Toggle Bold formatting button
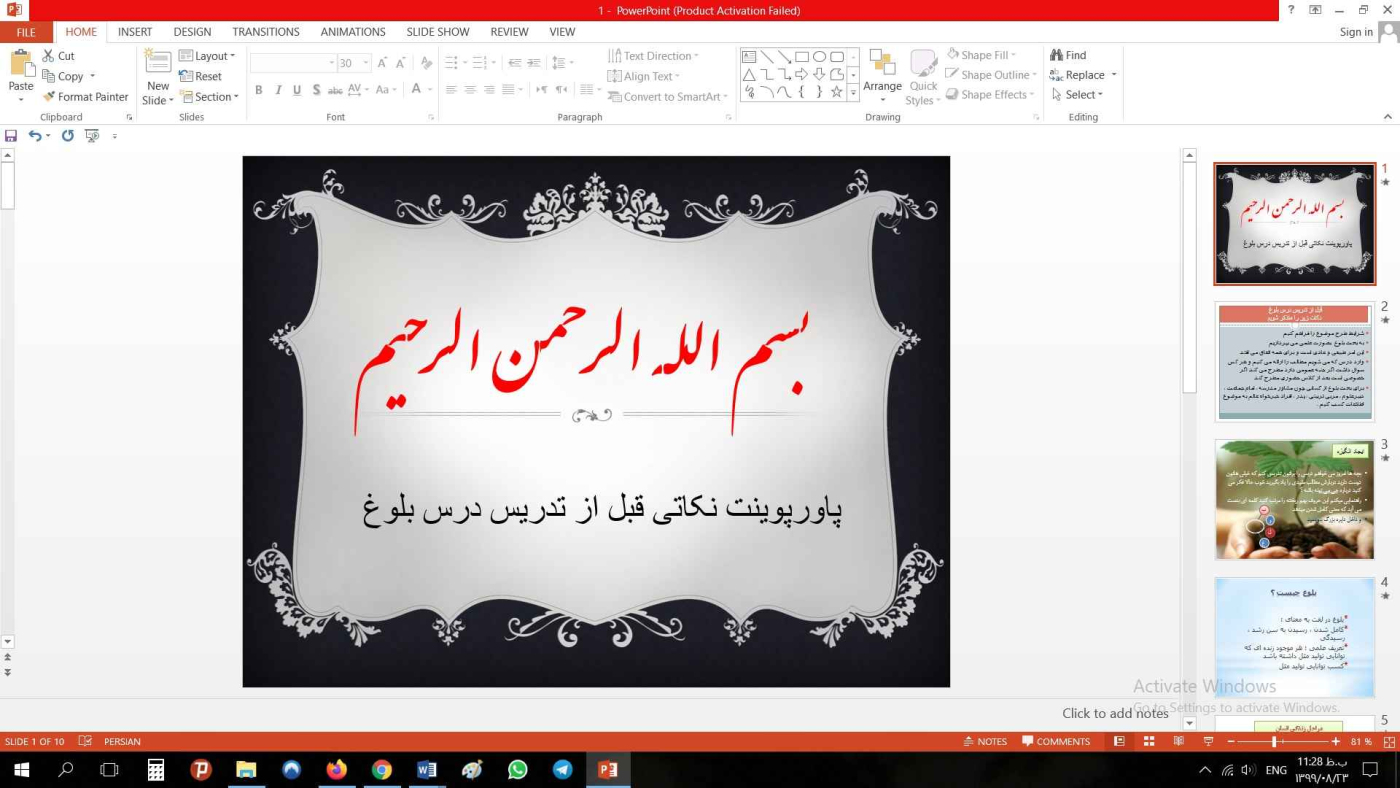The height and width of the screenshot is (788, 1400). point(258,90)
